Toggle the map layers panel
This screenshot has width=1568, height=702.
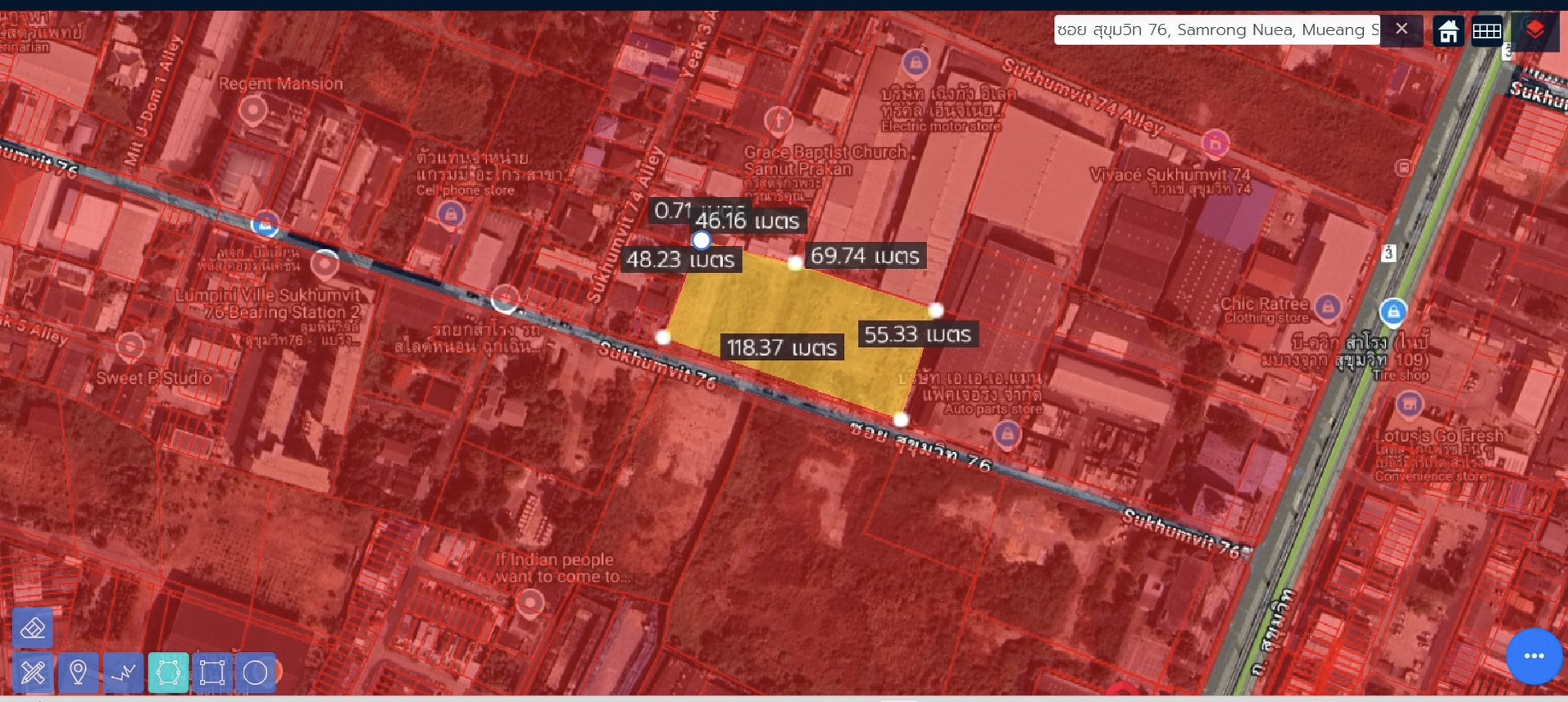point(1534,31)
